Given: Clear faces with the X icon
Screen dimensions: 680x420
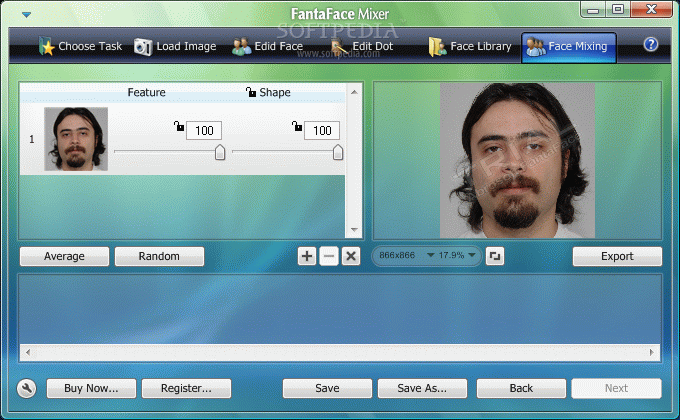Looking at the screenshot, I should 351,256.
